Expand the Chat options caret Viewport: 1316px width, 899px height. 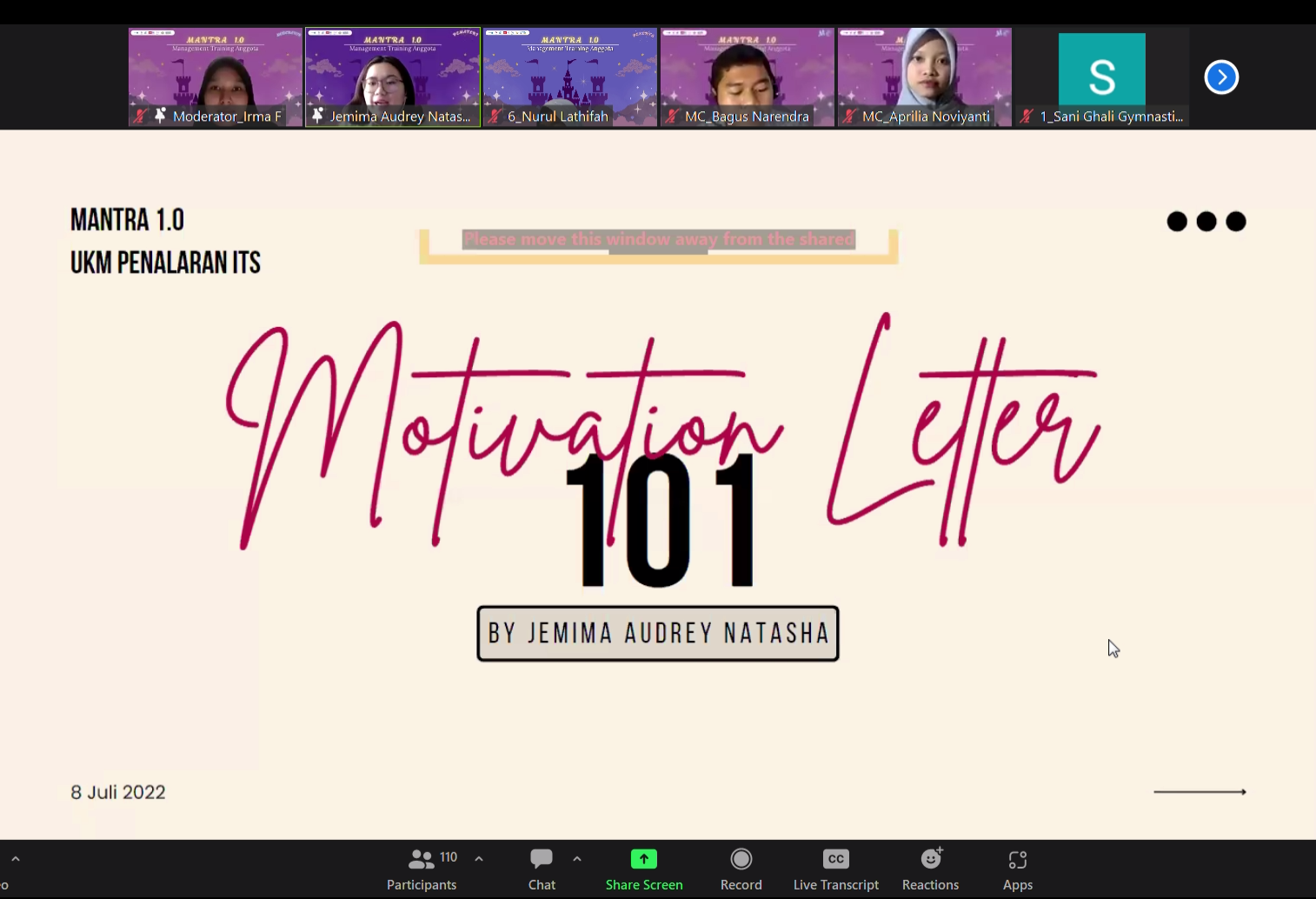[577, 859]
